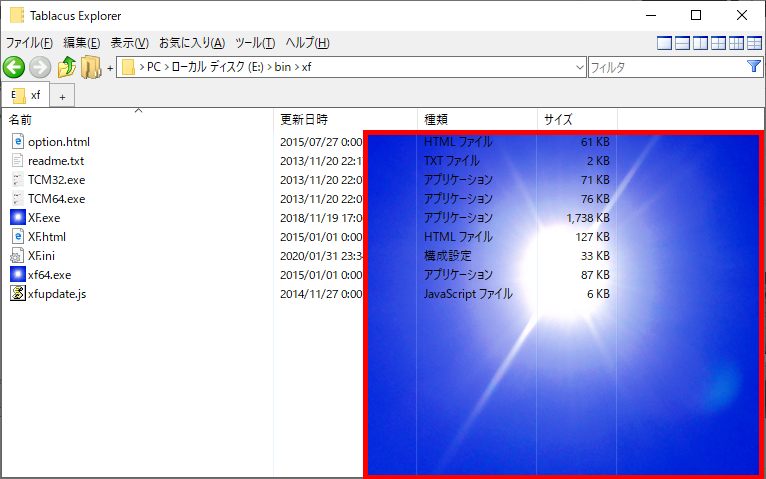This screenshot has height=479, width=766.
Task: Click the PC breadcrumb in address bar
Action: 154,67
